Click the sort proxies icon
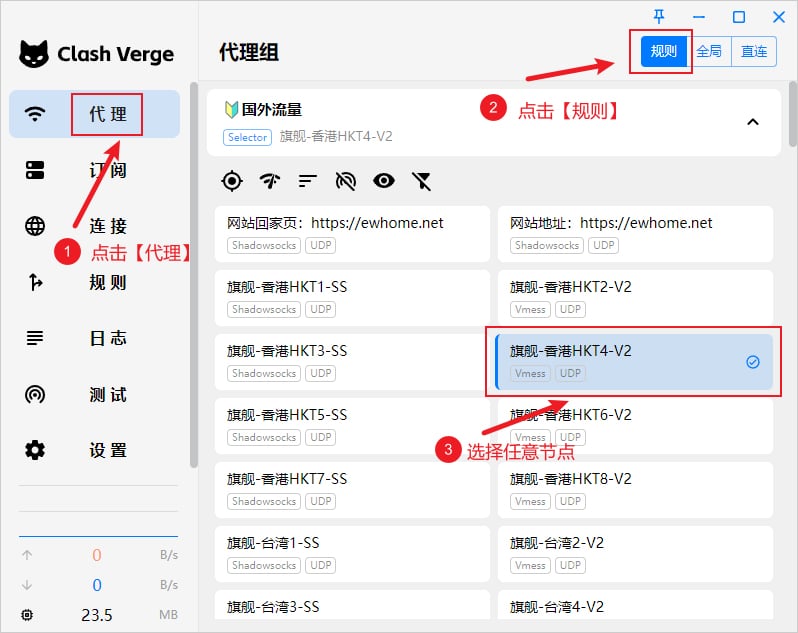This screenshot has height=633, width=798. (308, 181)
